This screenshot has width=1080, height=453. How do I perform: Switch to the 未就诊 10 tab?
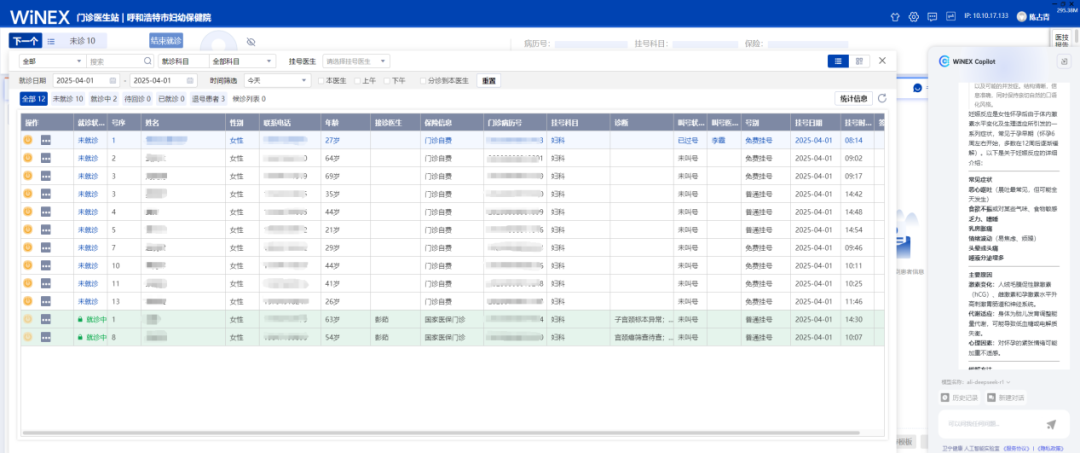tap(67, 99)
